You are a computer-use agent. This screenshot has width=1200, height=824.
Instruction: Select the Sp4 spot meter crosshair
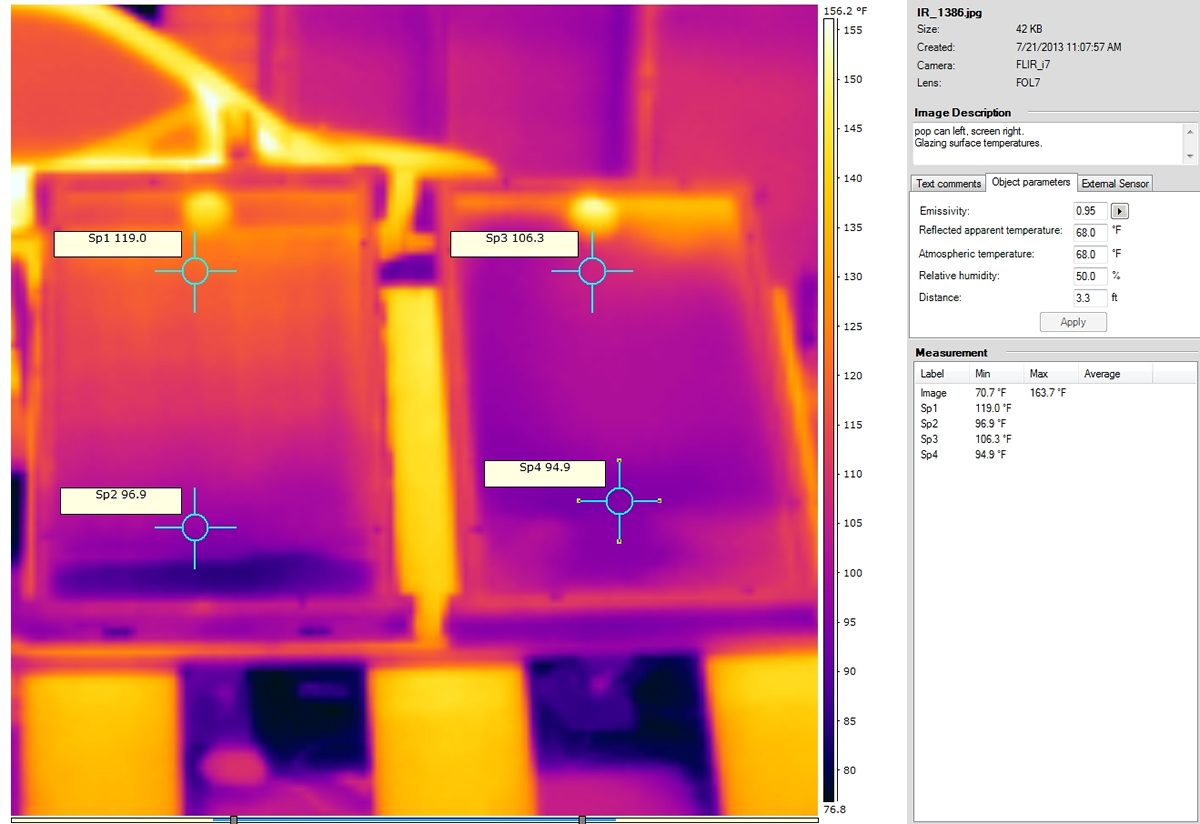(619, 501)
